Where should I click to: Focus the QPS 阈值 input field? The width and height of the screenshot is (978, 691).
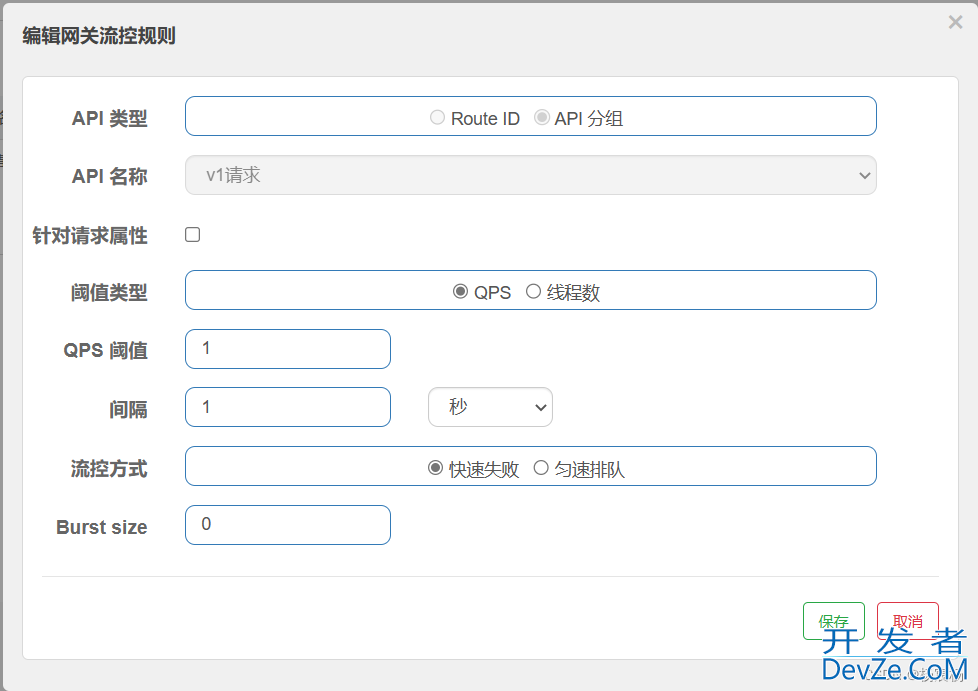(288, 349)
